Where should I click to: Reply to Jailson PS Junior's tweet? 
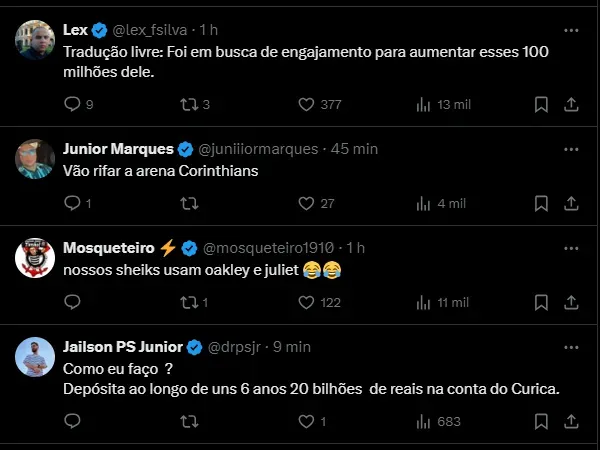(71, 422)
